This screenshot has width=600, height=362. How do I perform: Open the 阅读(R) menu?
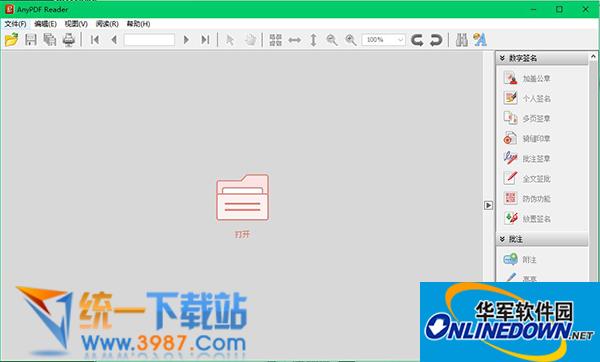(x=107, y=24)
